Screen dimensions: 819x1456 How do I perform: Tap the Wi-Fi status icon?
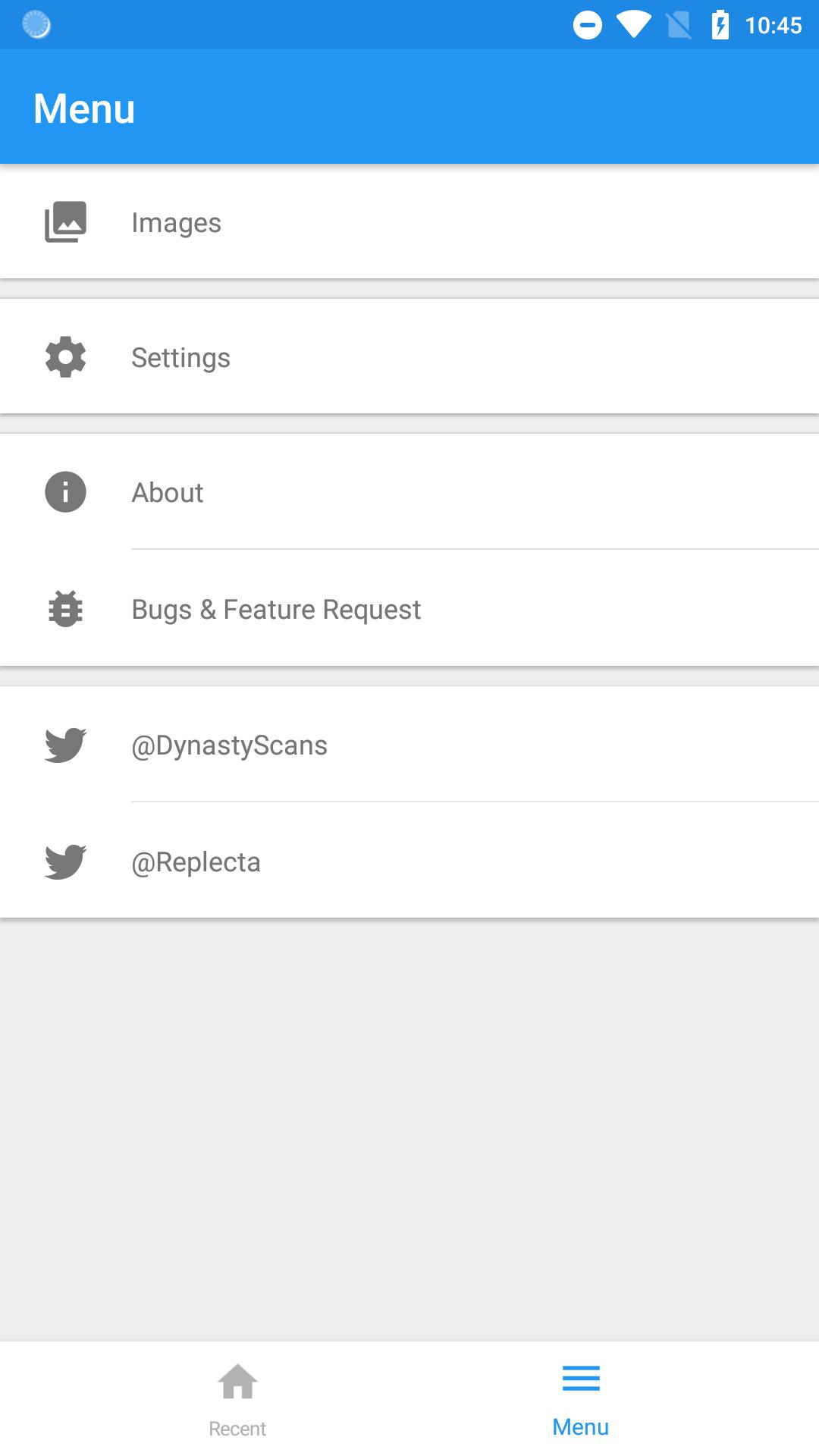click(x=633, y=25)
